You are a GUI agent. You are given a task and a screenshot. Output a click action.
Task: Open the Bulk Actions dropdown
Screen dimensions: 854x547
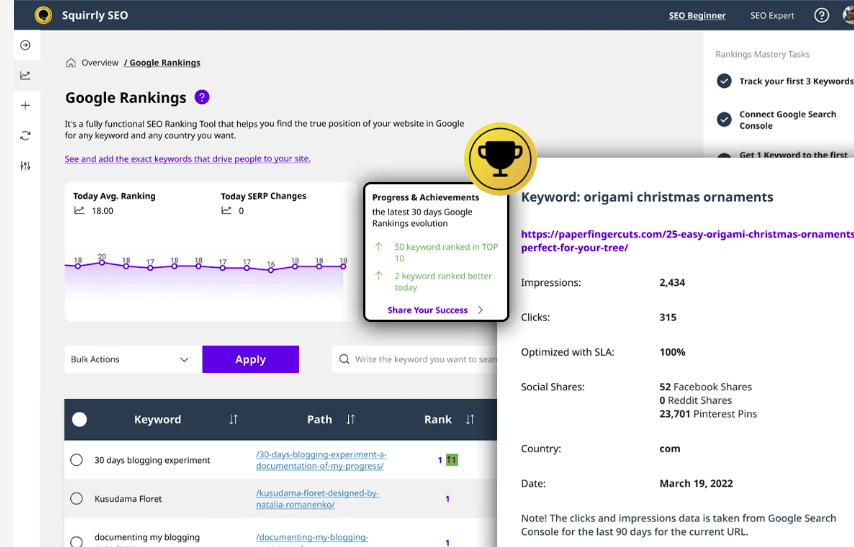130,359
